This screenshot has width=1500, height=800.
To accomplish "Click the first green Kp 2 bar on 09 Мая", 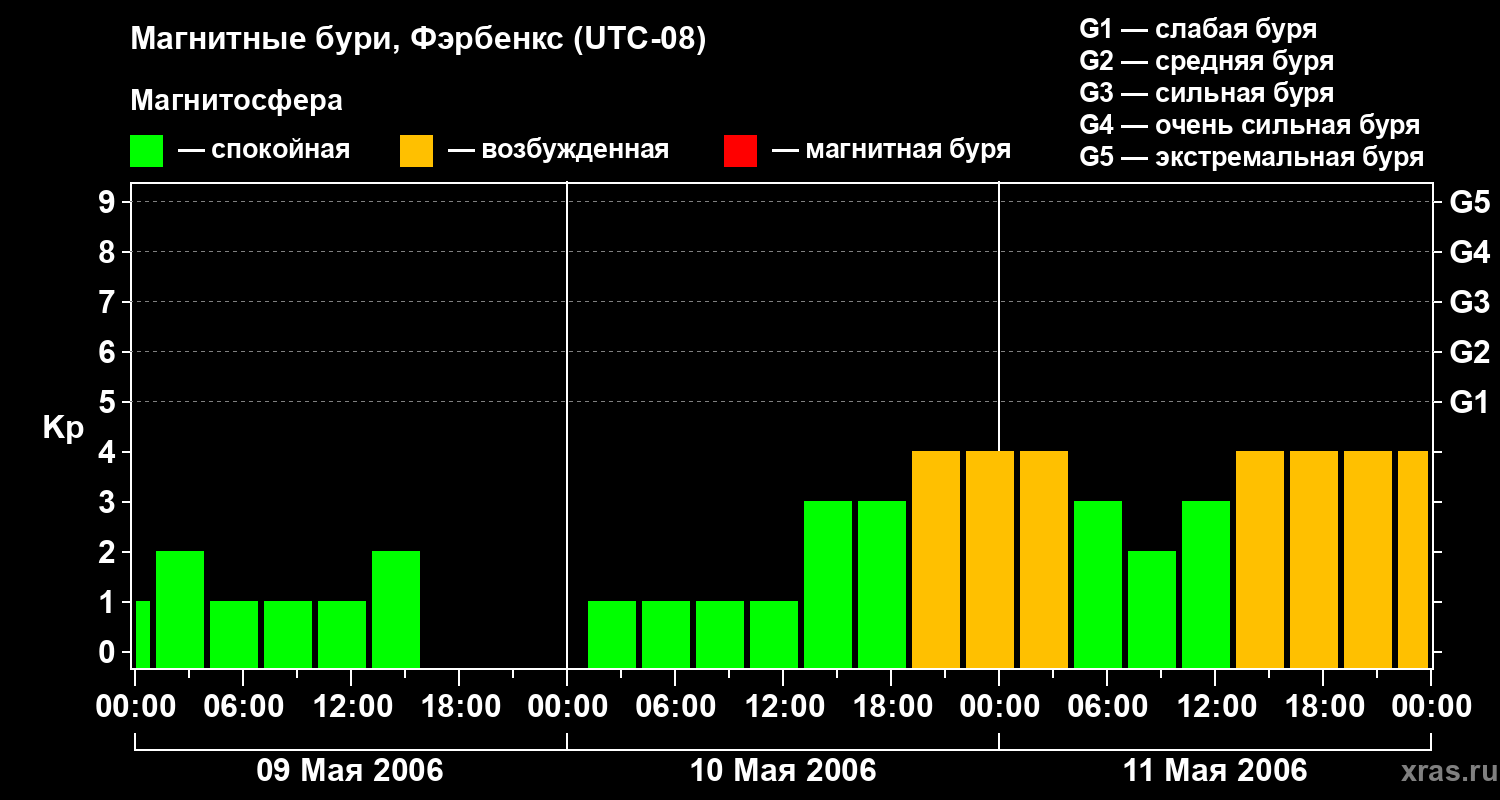I will tap(180, 609).
